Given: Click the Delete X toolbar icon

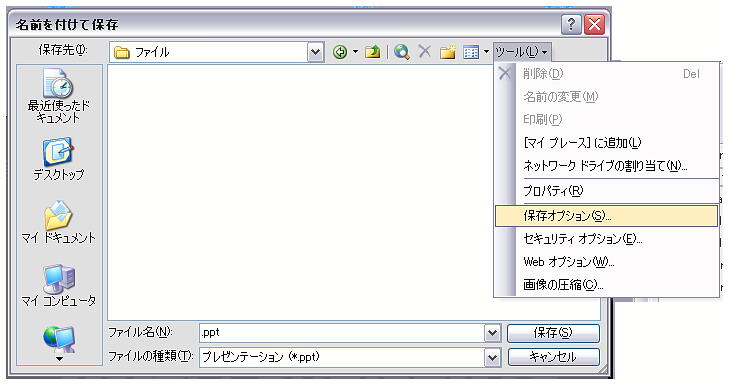Looking at the screenshot, I should click(424, 51).
